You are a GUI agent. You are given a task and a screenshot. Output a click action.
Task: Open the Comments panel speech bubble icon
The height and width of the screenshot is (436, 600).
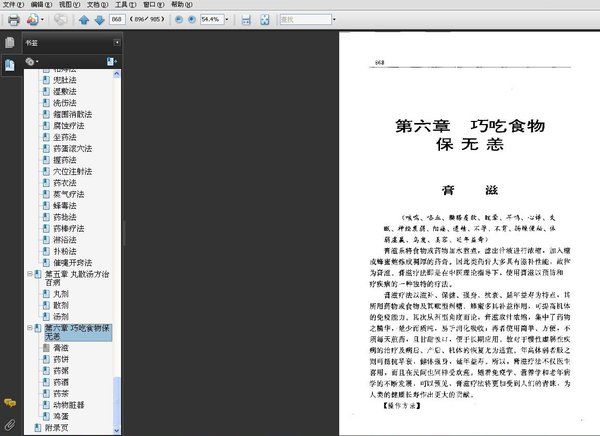tap(10, 403)
